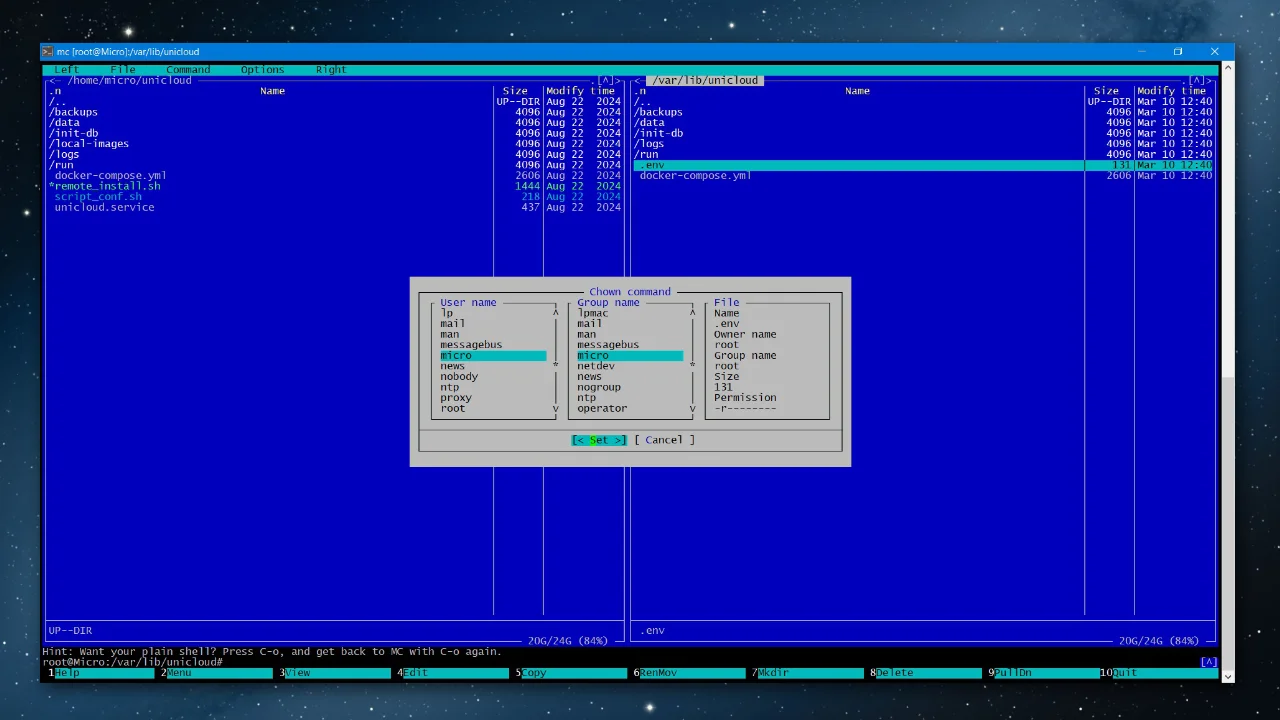Open the File menu
This screenshot has width=1280, height=720.
tap(123, 70)
